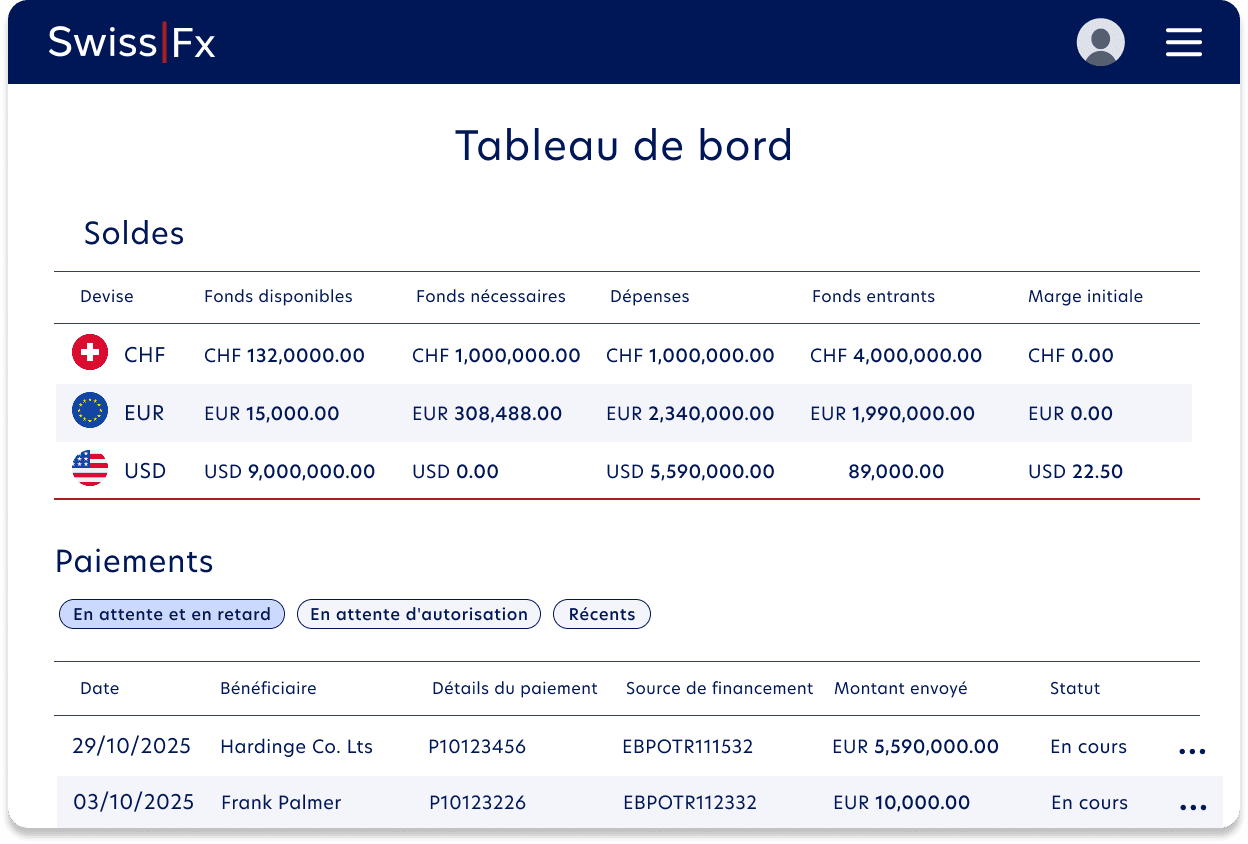Open the Soldes section heading
The width and height of the screenshot is (1248, 844).
(x=134, y=232)
